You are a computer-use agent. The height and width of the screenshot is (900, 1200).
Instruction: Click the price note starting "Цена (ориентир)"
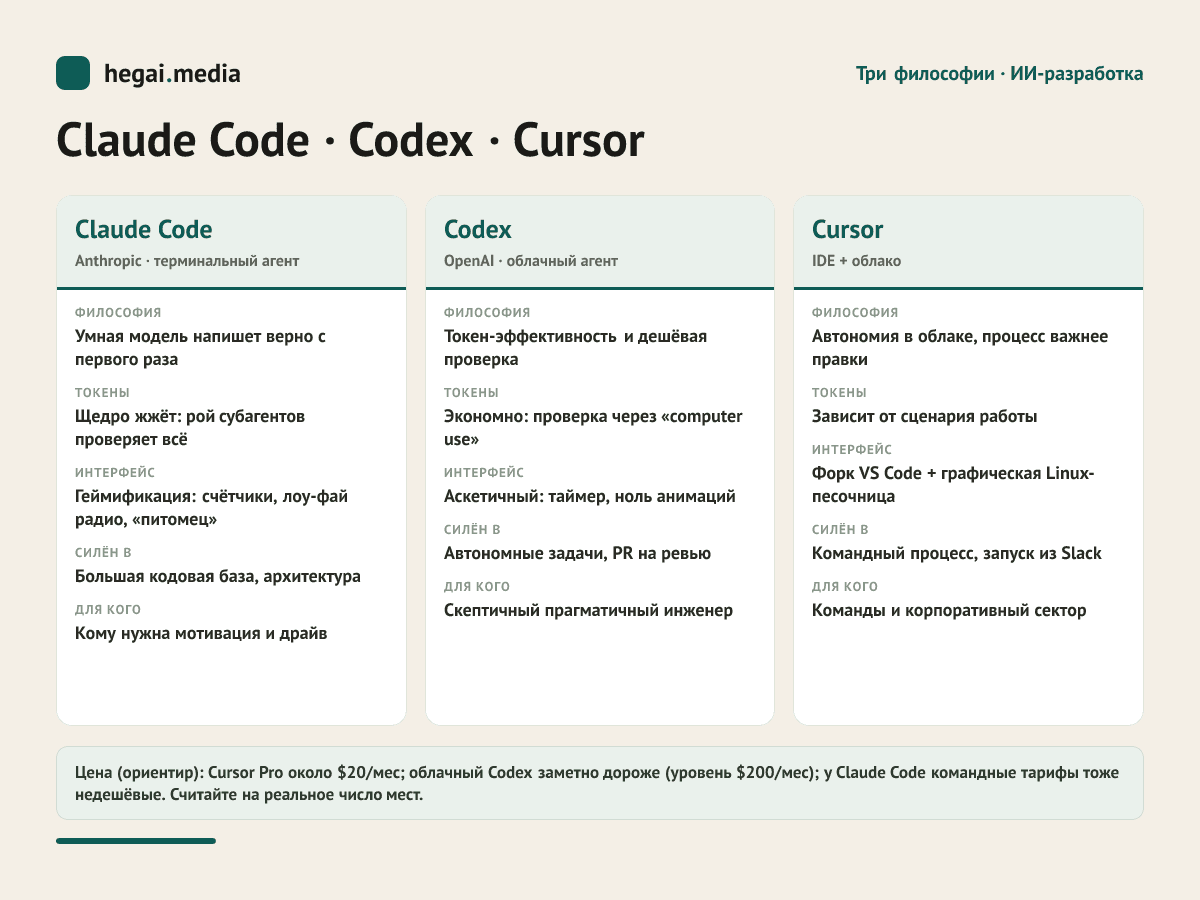[x=598, y=784]
